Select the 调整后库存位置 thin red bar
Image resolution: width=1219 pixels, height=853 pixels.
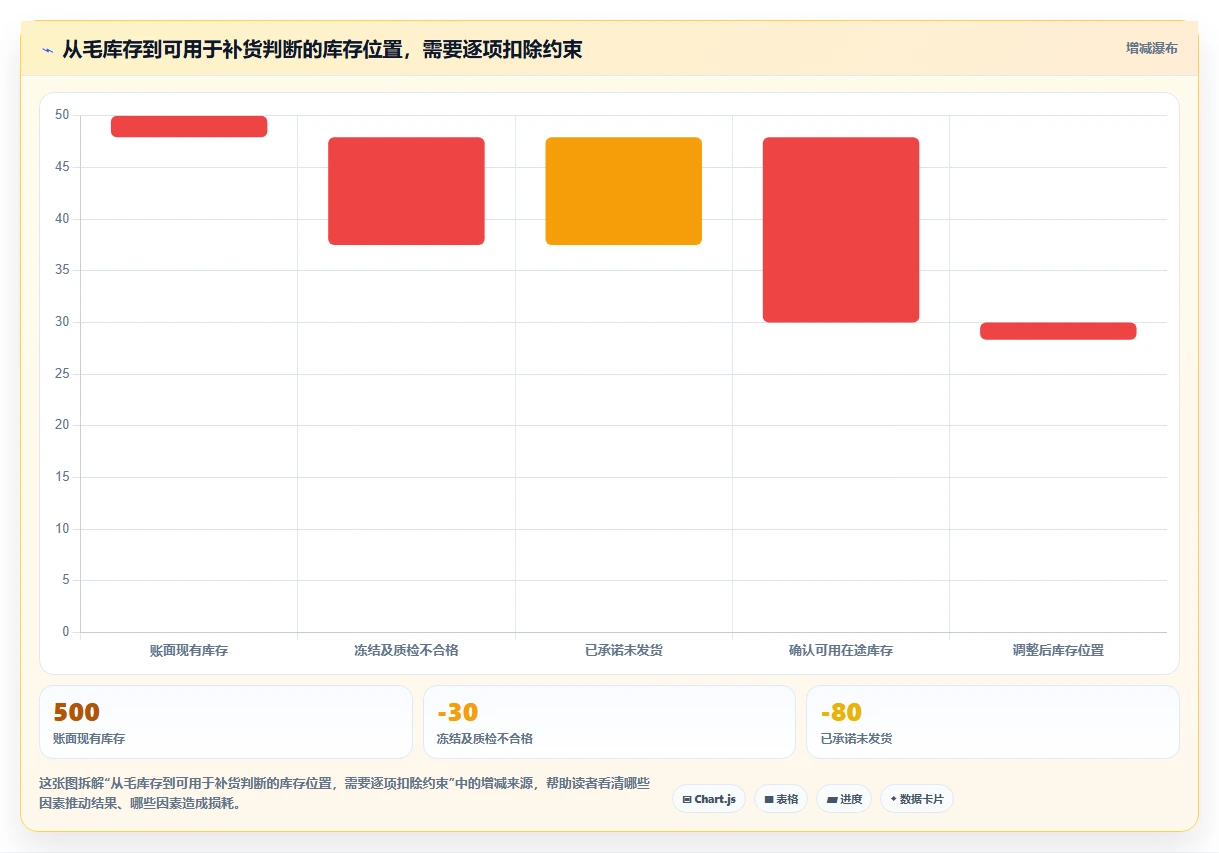[1058, 331]
